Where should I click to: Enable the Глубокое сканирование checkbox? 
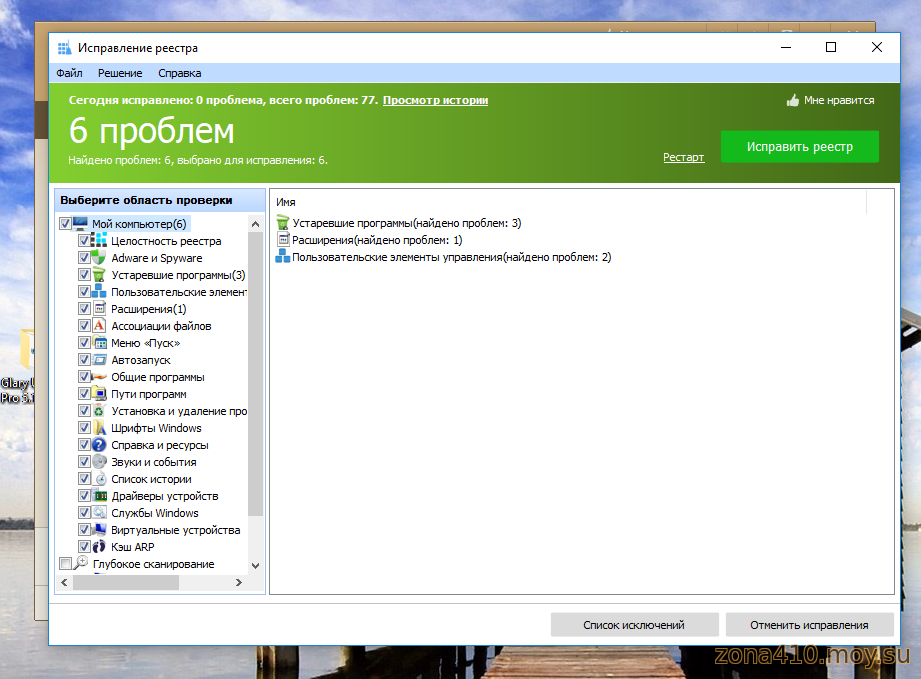(x=66, y=564)
